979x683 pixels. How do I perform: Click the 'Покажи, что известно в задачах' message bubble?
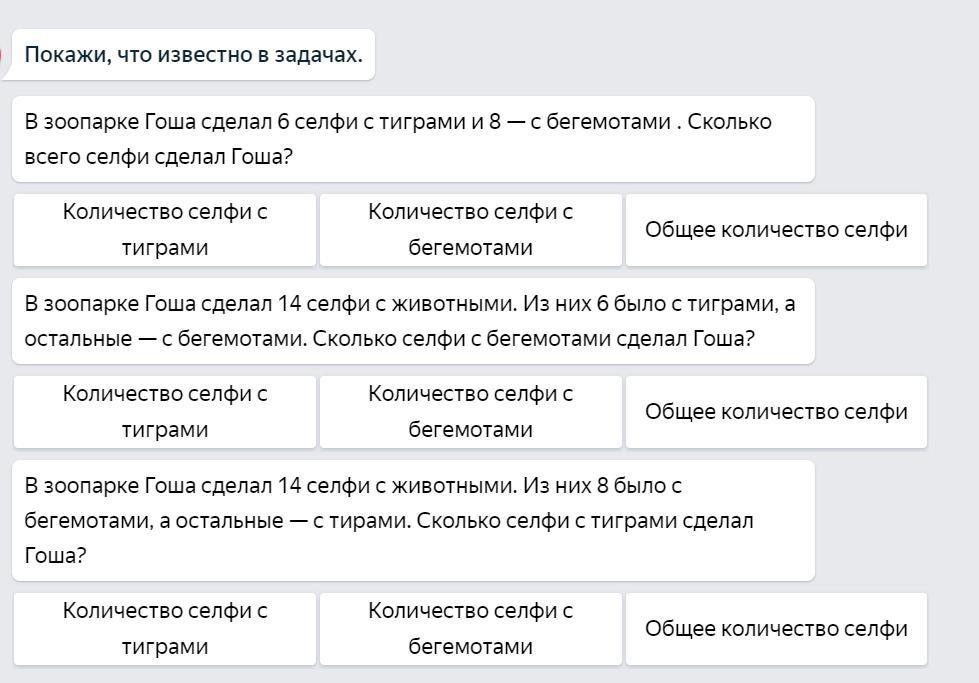click(x=193, y=54)
